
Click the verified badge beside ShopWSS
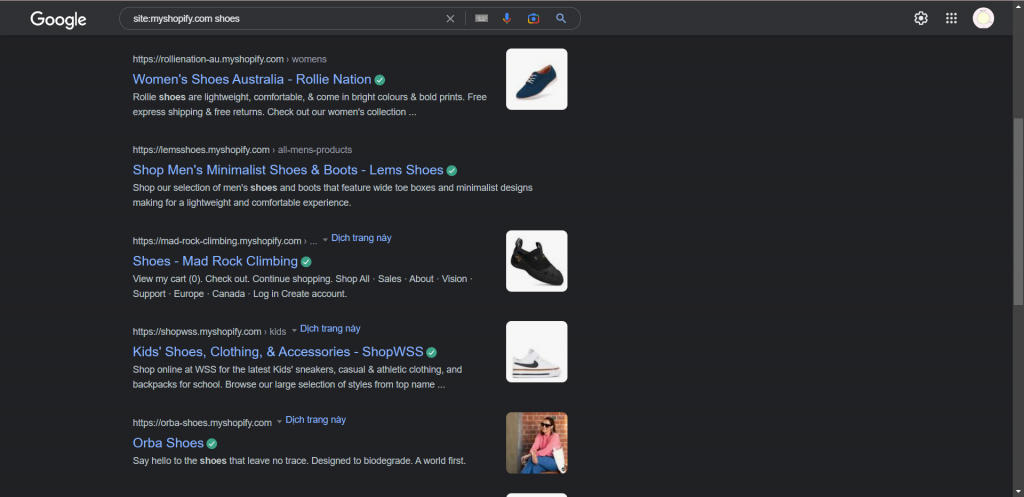click(x=431, y=353)
